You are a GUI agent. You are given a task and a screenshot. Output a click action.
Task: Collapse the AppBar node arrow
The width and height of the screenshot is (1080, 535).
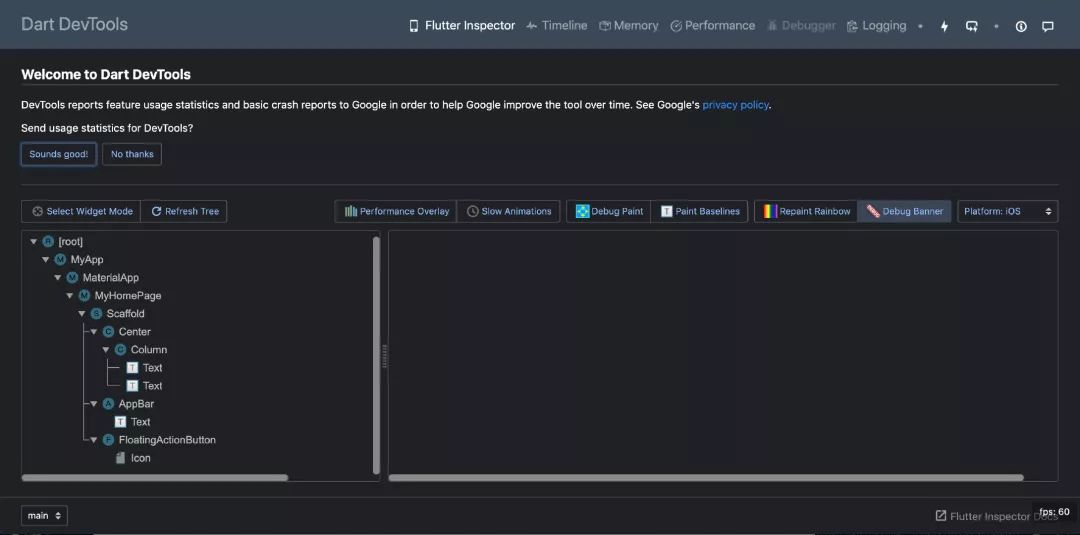[94, 403]
